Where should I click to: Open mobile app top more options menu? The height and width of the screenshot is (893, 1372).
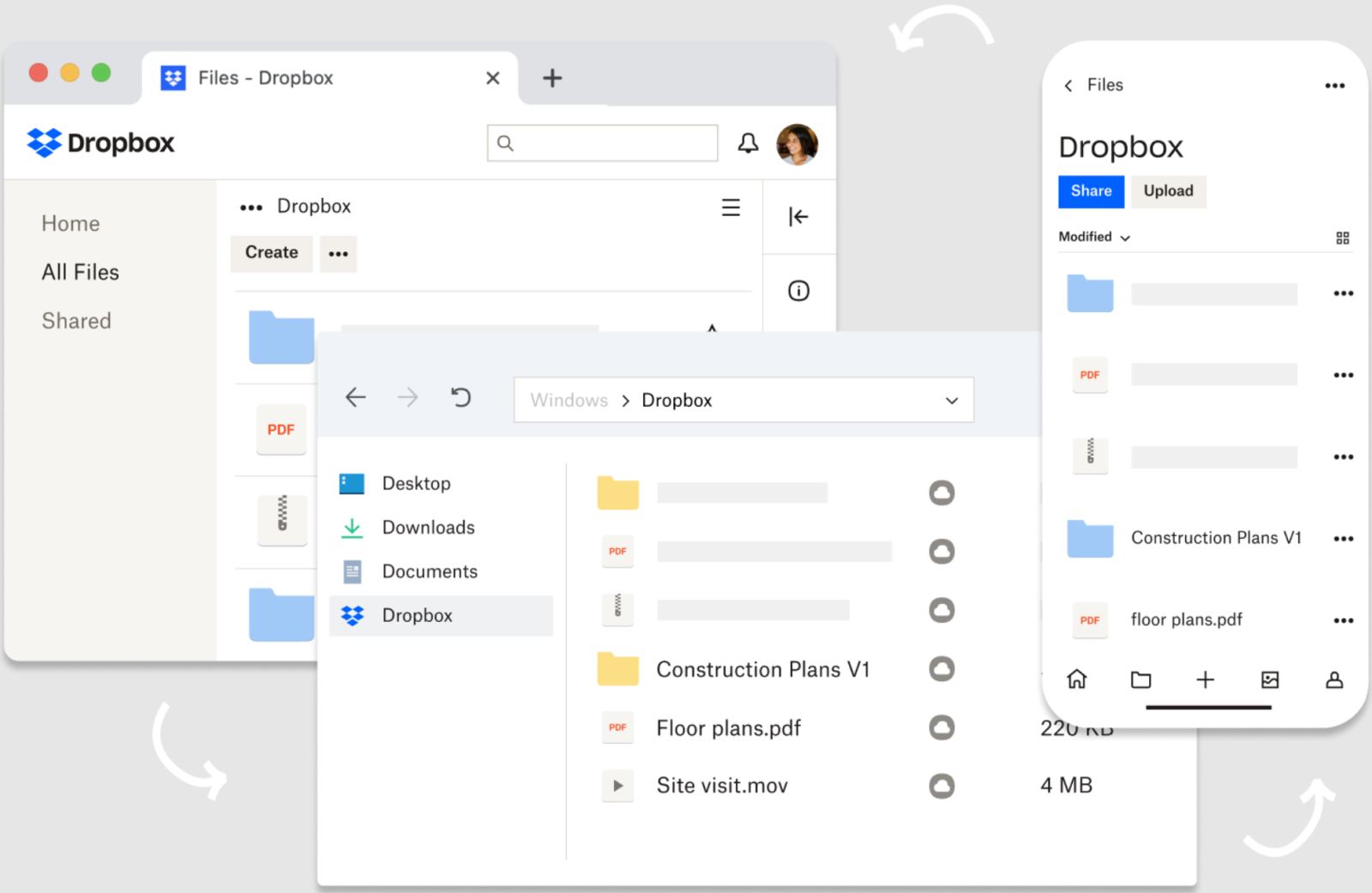pyautogui.click(x=1335, y=86)
